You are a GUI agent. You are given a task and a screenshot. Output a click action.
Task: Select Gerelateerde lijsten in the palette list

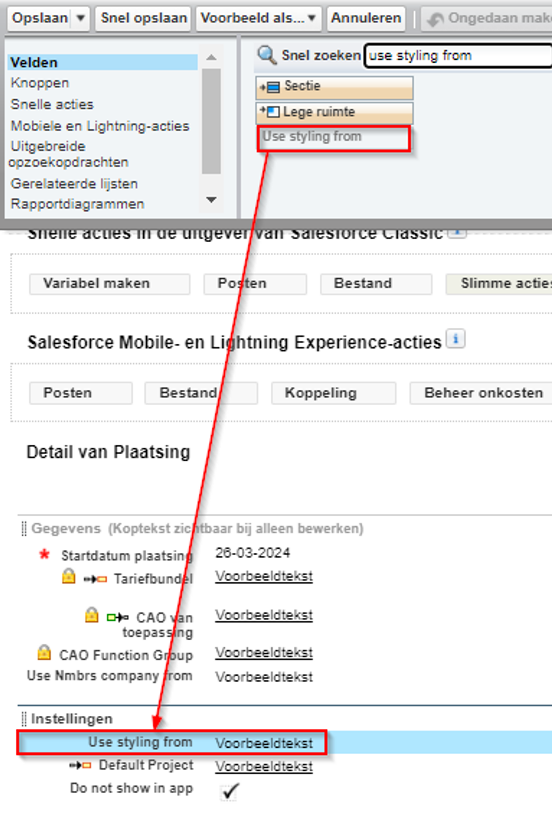point(74,184)
